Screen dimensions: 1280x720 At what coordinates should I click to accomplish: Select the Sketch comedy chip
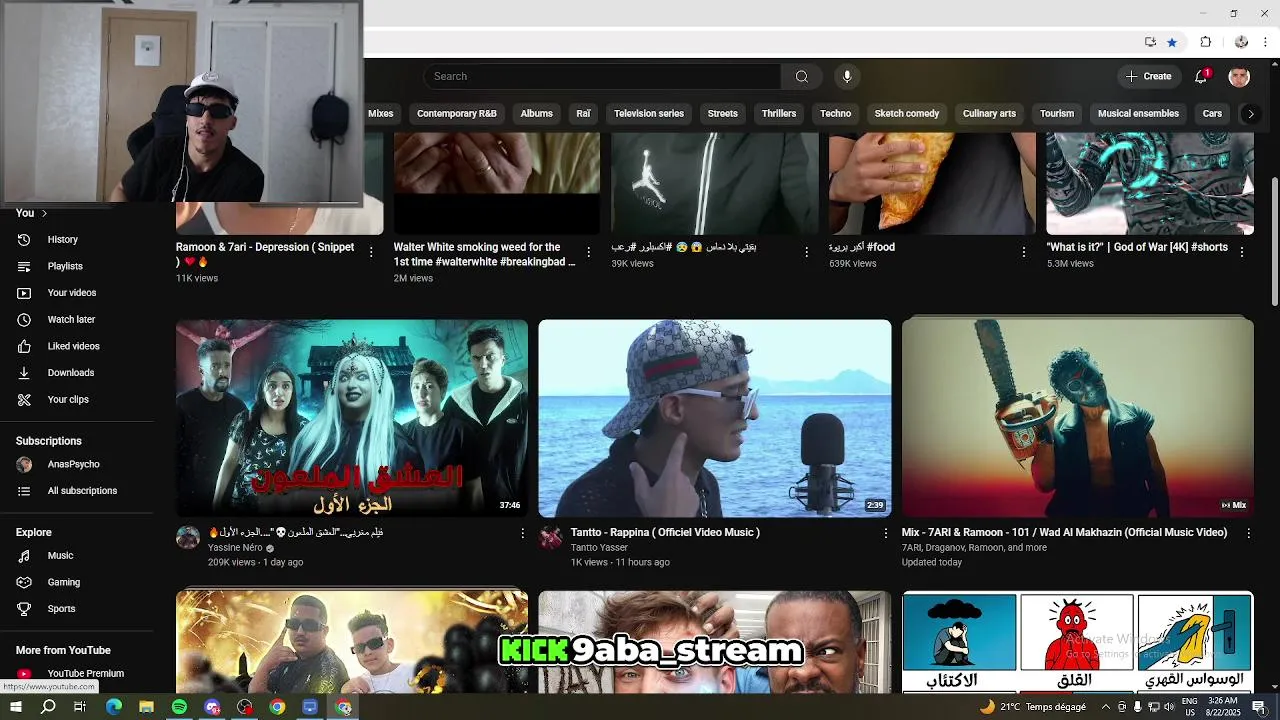907,114
